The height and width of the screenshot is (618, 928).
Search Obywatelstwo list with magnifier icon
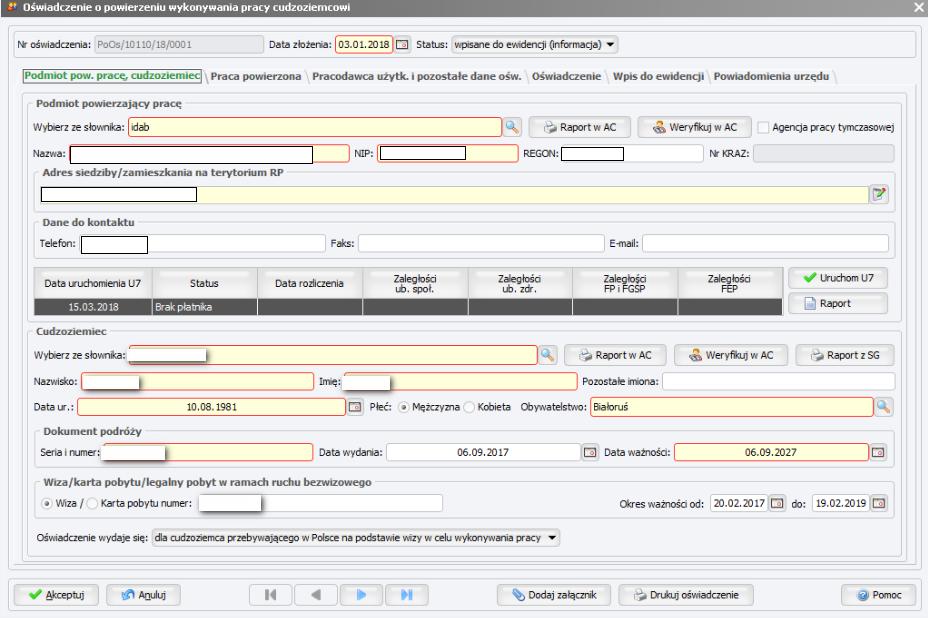point(883,407)
